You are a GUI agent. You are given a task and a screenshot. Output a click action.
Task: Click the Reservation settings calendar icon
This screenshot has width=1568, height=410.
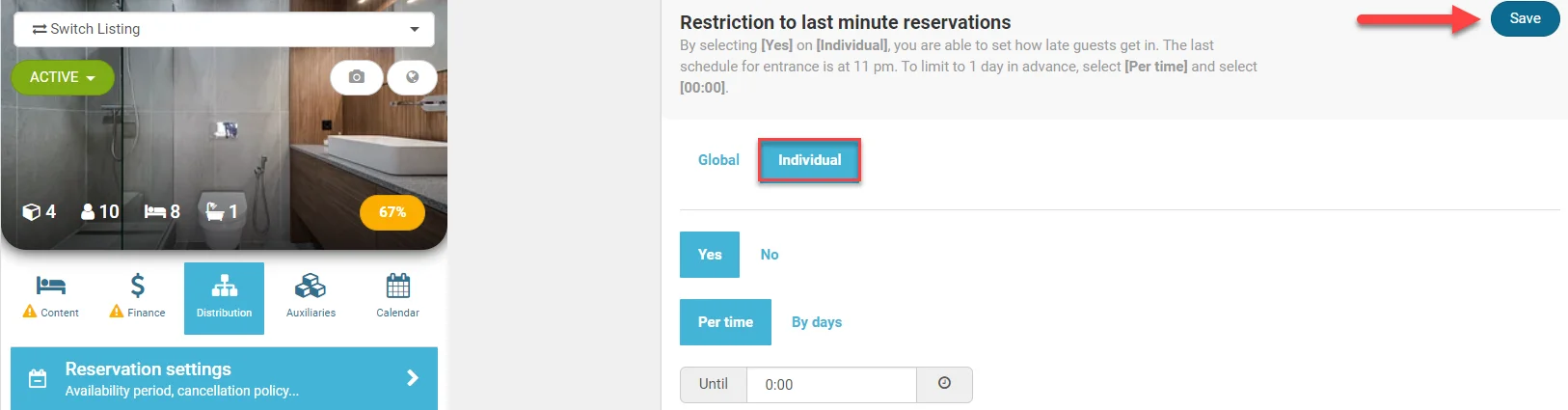pos(38,378)
